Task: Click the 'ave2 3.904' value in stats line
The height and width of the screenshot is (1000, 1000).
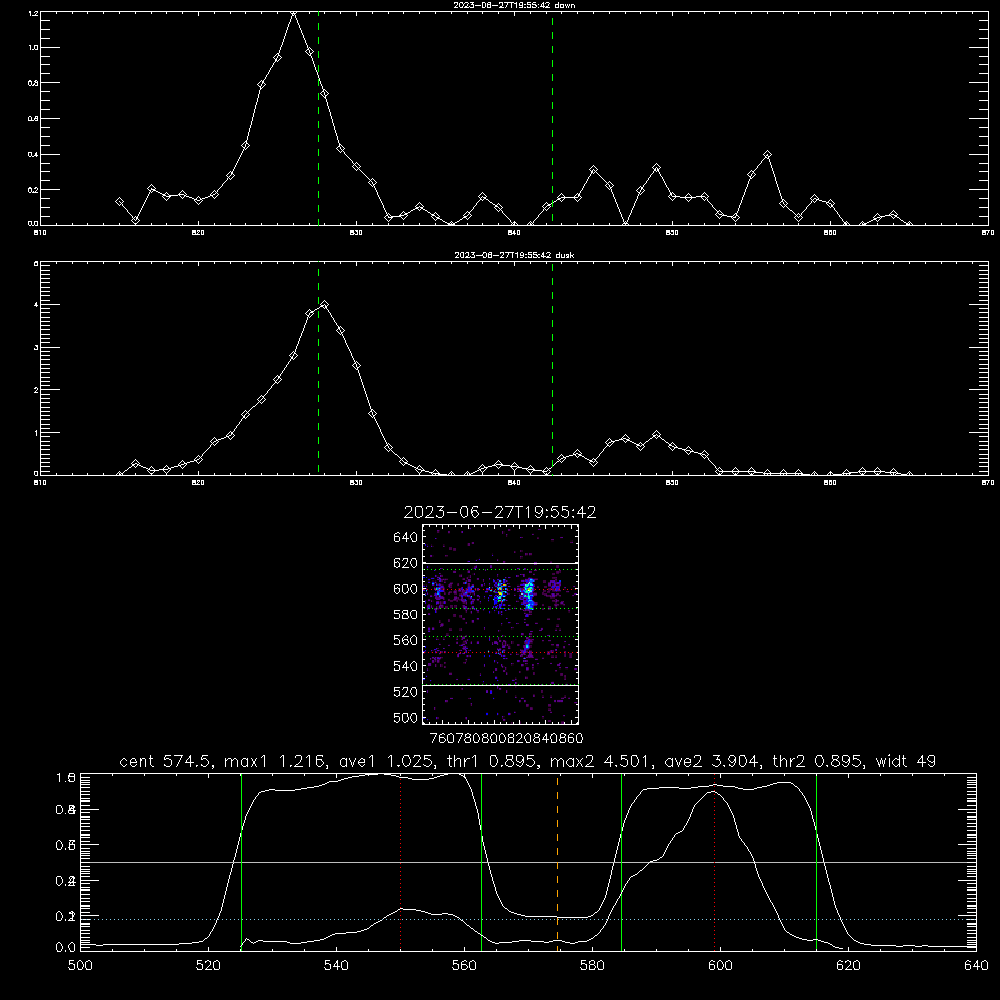Action: [x=712, y=761]
